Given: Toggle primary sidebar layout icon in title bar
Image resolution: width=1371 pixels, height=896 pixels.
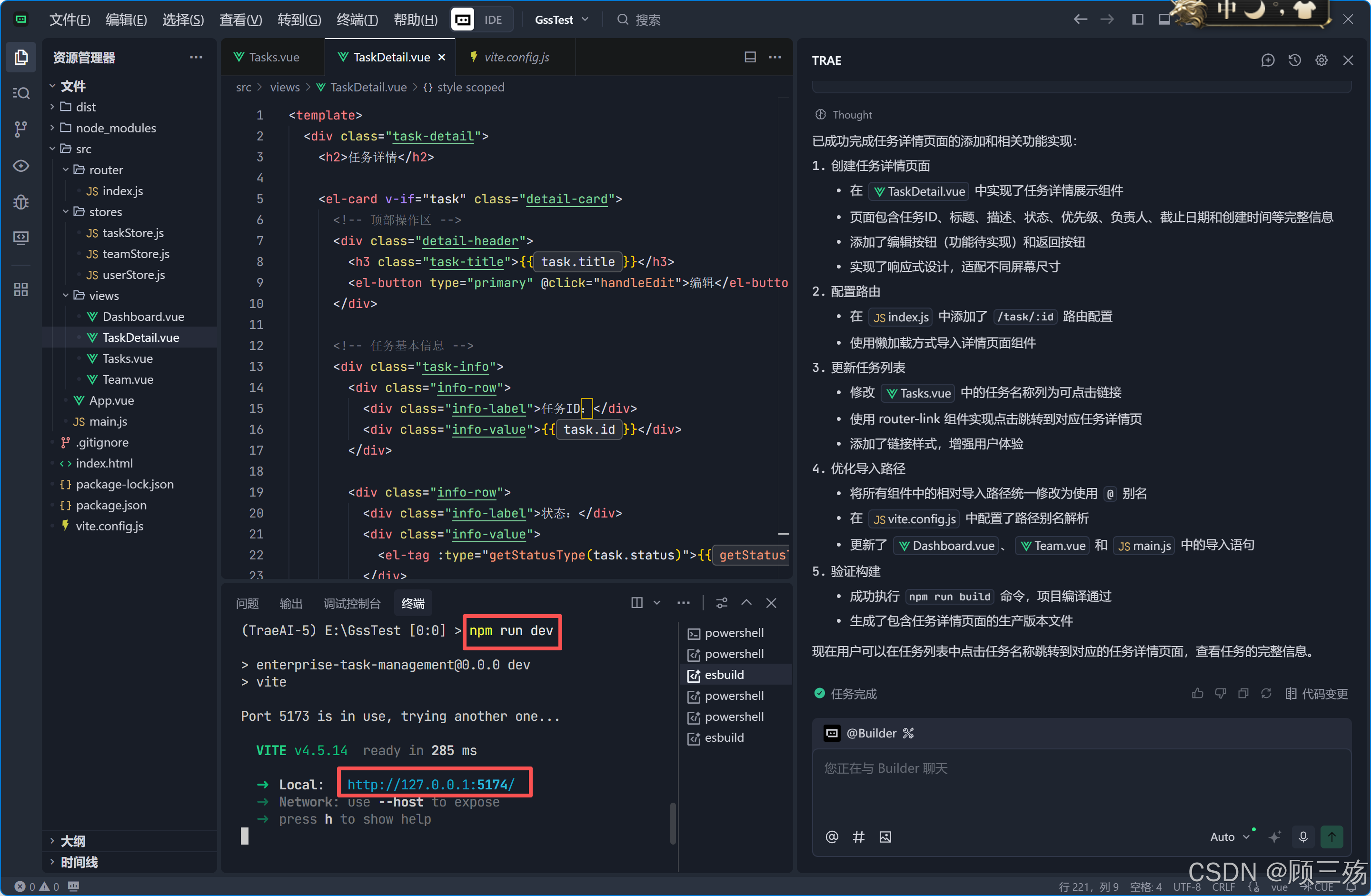Looking at the screenshot, I should 1137,20.
